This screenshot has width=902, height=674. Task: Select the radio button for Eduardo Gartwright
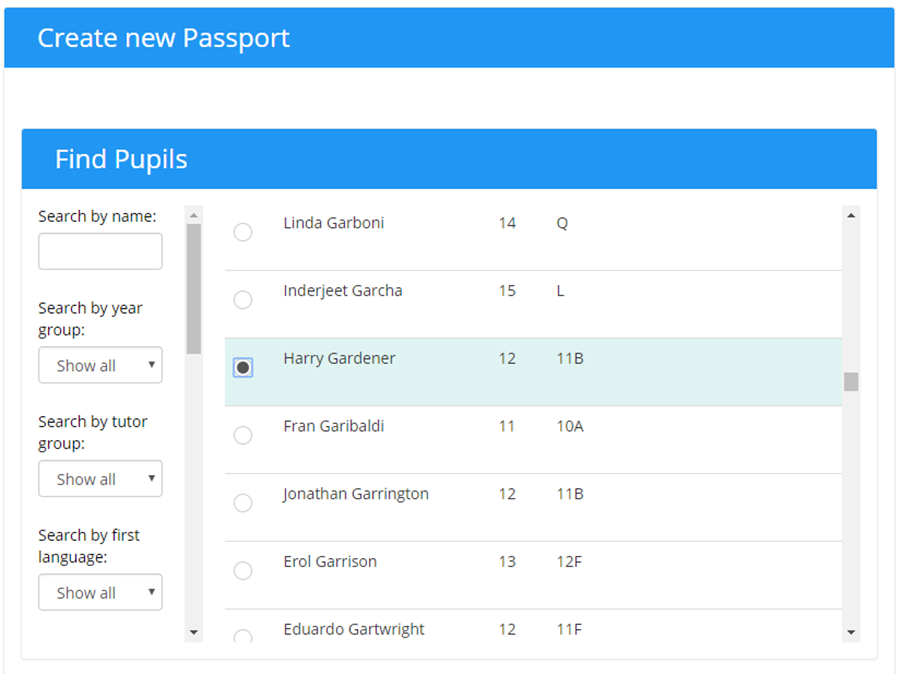[x=243, y=636]
